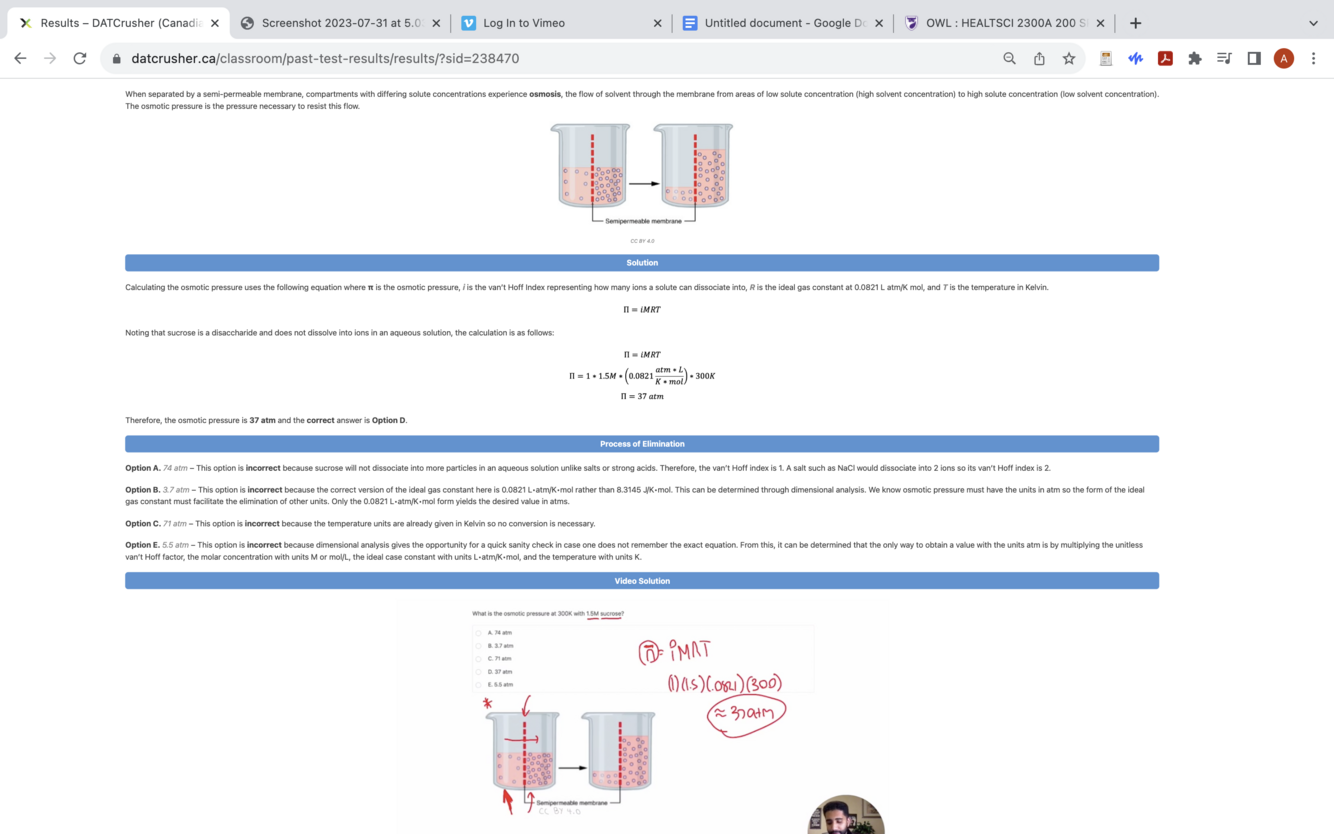Image resolution: width=1334 pixels, height=834 pixels.
Task: Click the bold word osmosis in description
Action: 545,94
